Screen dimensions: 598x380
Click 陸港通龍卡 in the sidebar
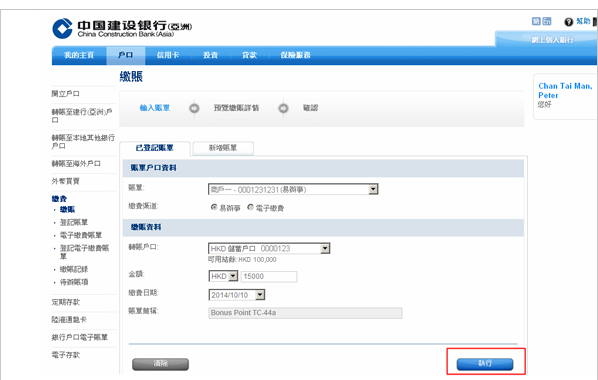point(69,320)
